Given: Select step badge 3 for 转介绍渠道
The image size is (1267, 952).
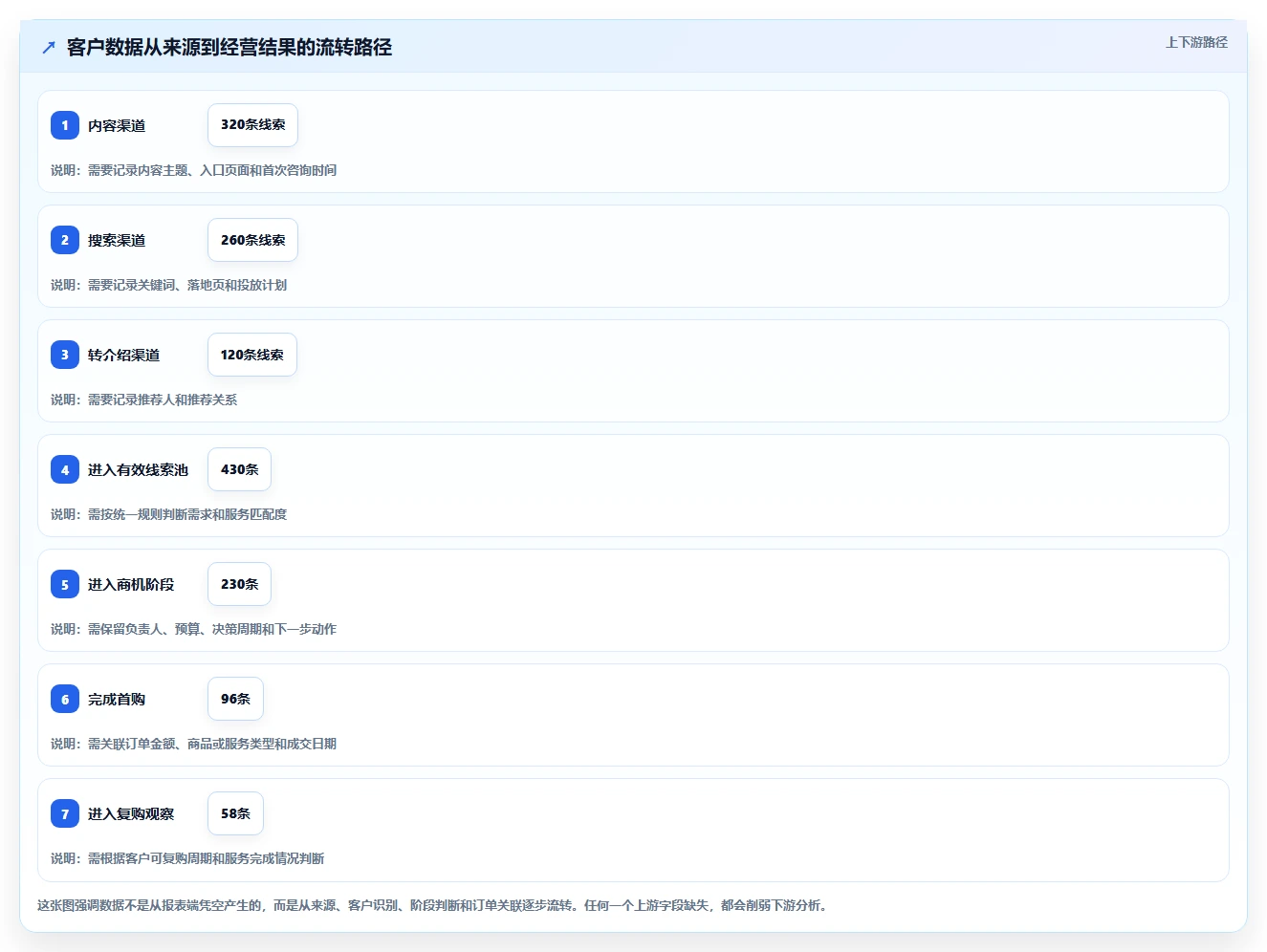Looking at the screenshot, I should (x=65, y=355).
